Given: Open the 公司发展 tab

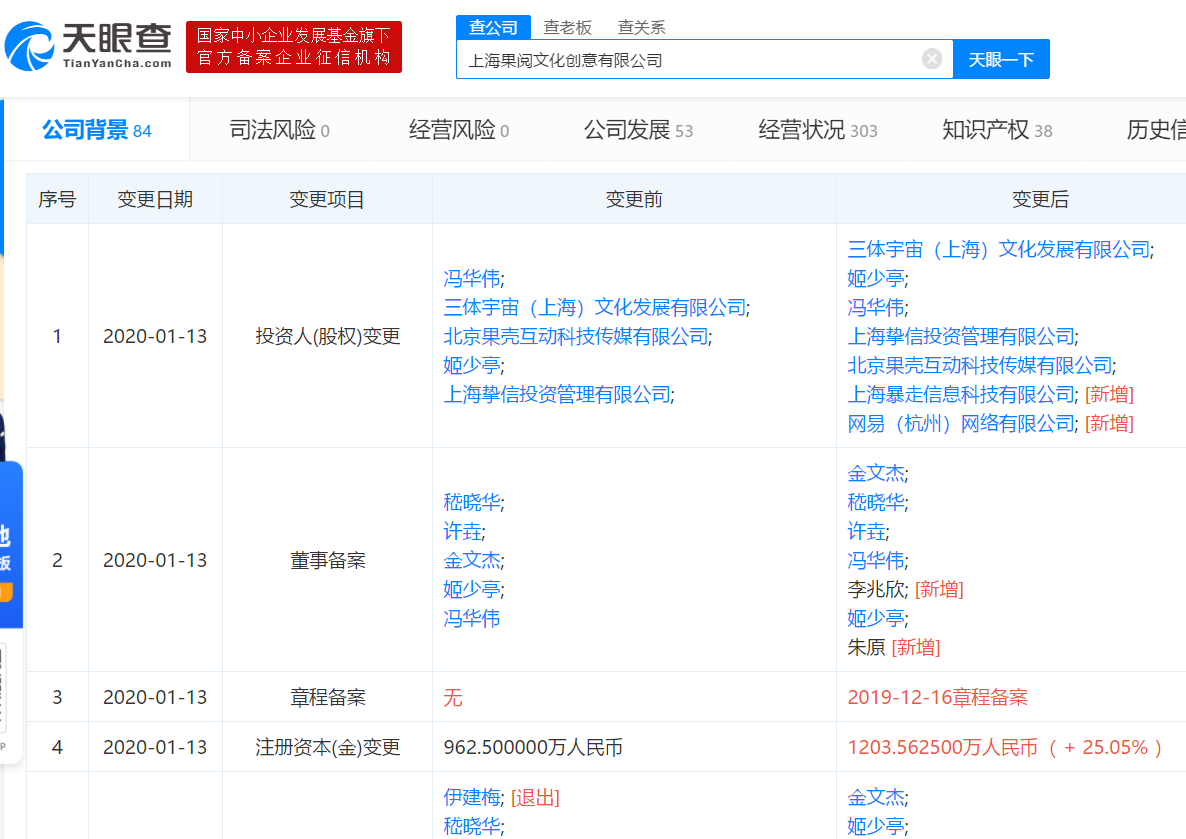Looking at the screenshot, I should coord(638,130).
